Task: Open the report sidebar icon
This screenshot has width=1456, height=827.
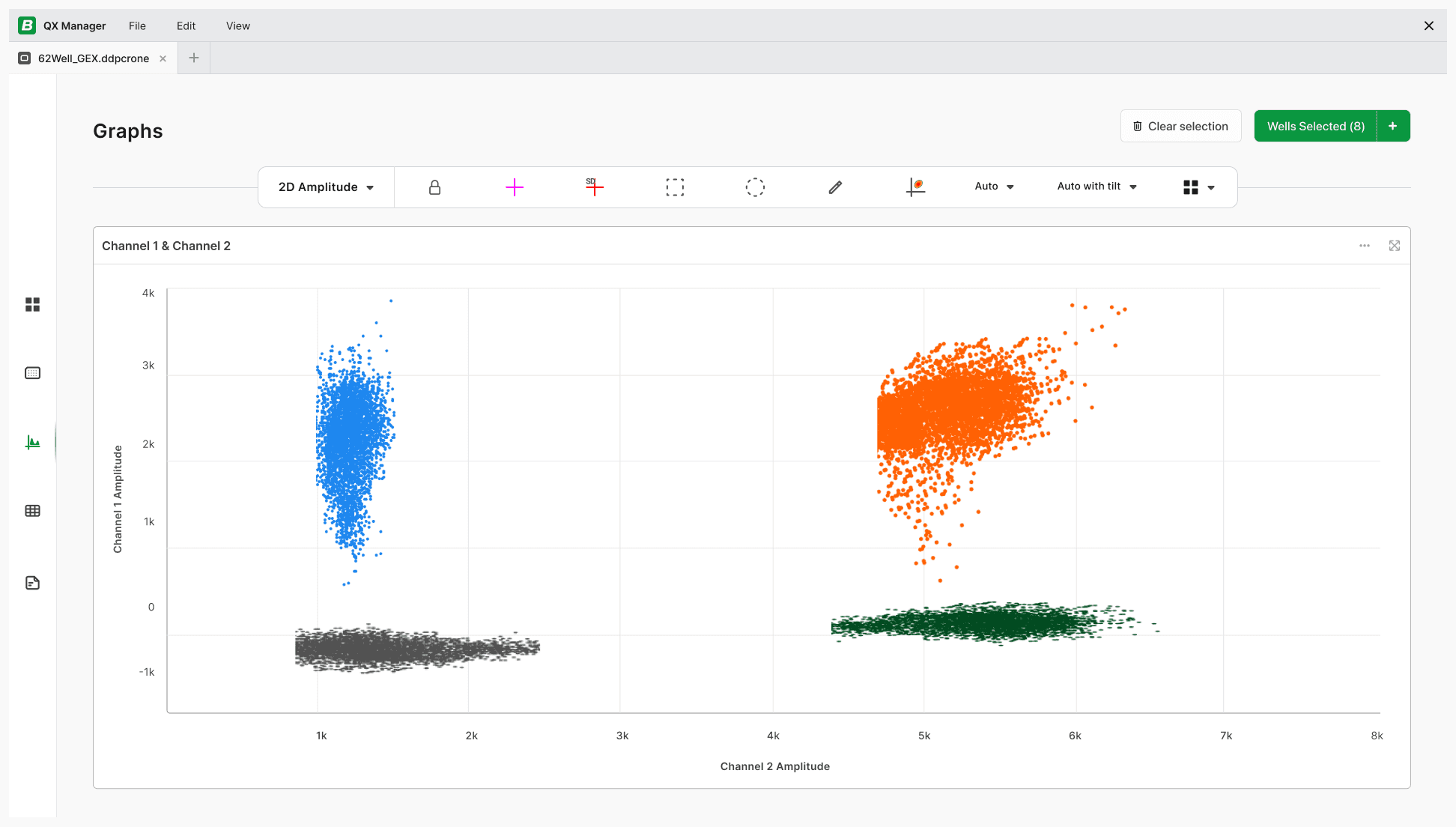Action: [32, 583]
